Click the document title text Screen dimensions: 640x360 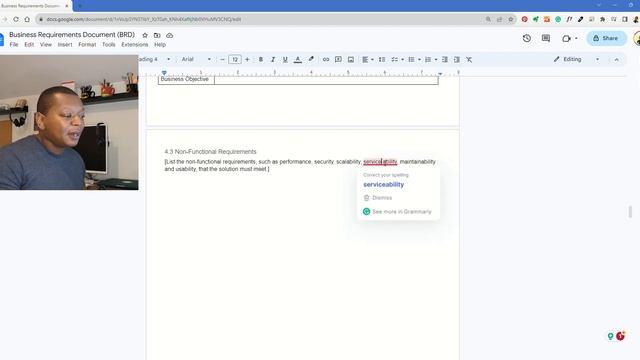pyautogui.click(x=72, y=35)
